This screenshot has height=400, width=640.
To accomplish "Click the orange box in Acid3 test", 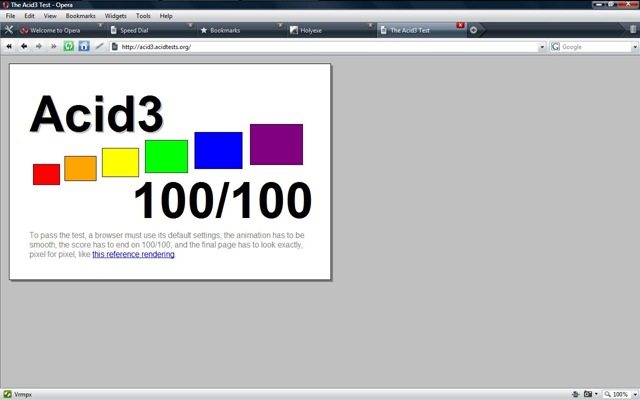I will (x=80, y=168).
